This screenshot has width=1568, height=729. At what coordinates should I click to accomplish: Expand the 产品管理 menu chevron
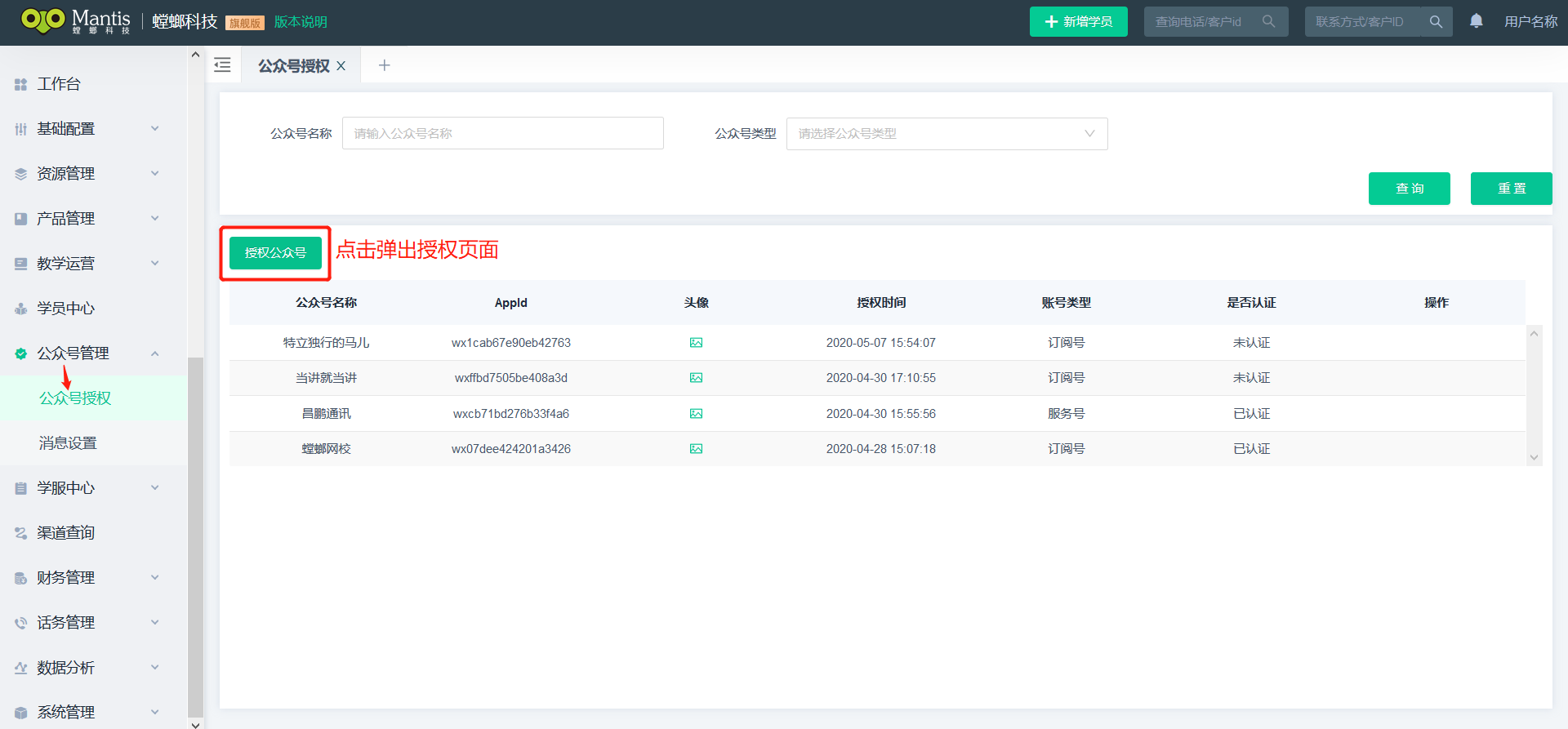[x=154, y=219]
